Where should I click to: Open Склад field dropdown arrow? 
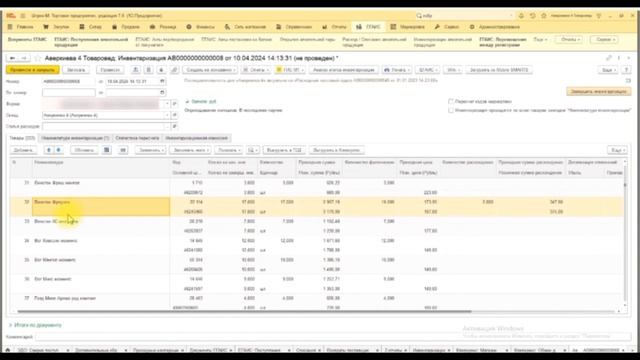coord(167,115)
